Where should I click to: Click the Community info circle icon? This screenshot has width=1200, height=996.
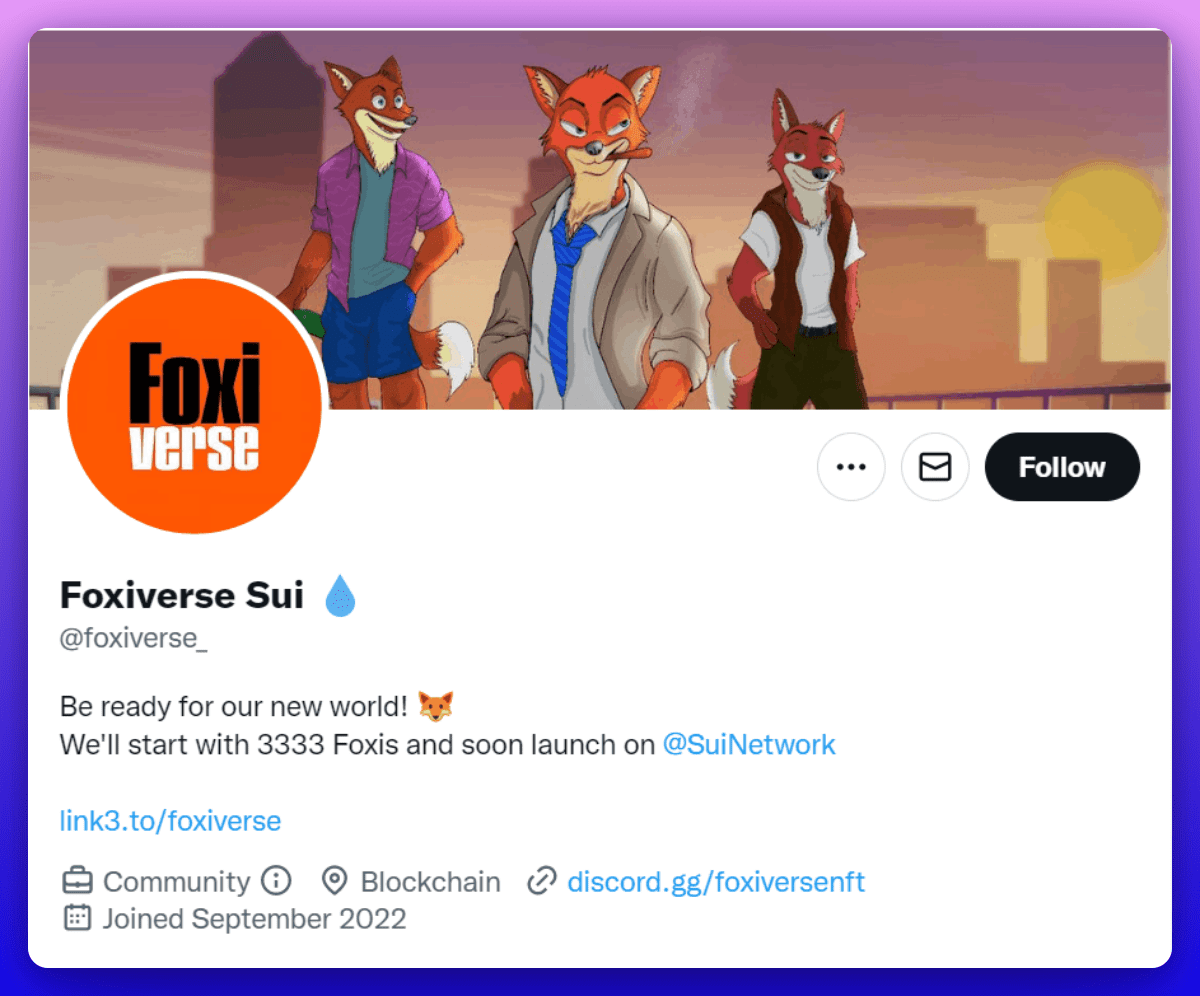(x=276, y=881)
